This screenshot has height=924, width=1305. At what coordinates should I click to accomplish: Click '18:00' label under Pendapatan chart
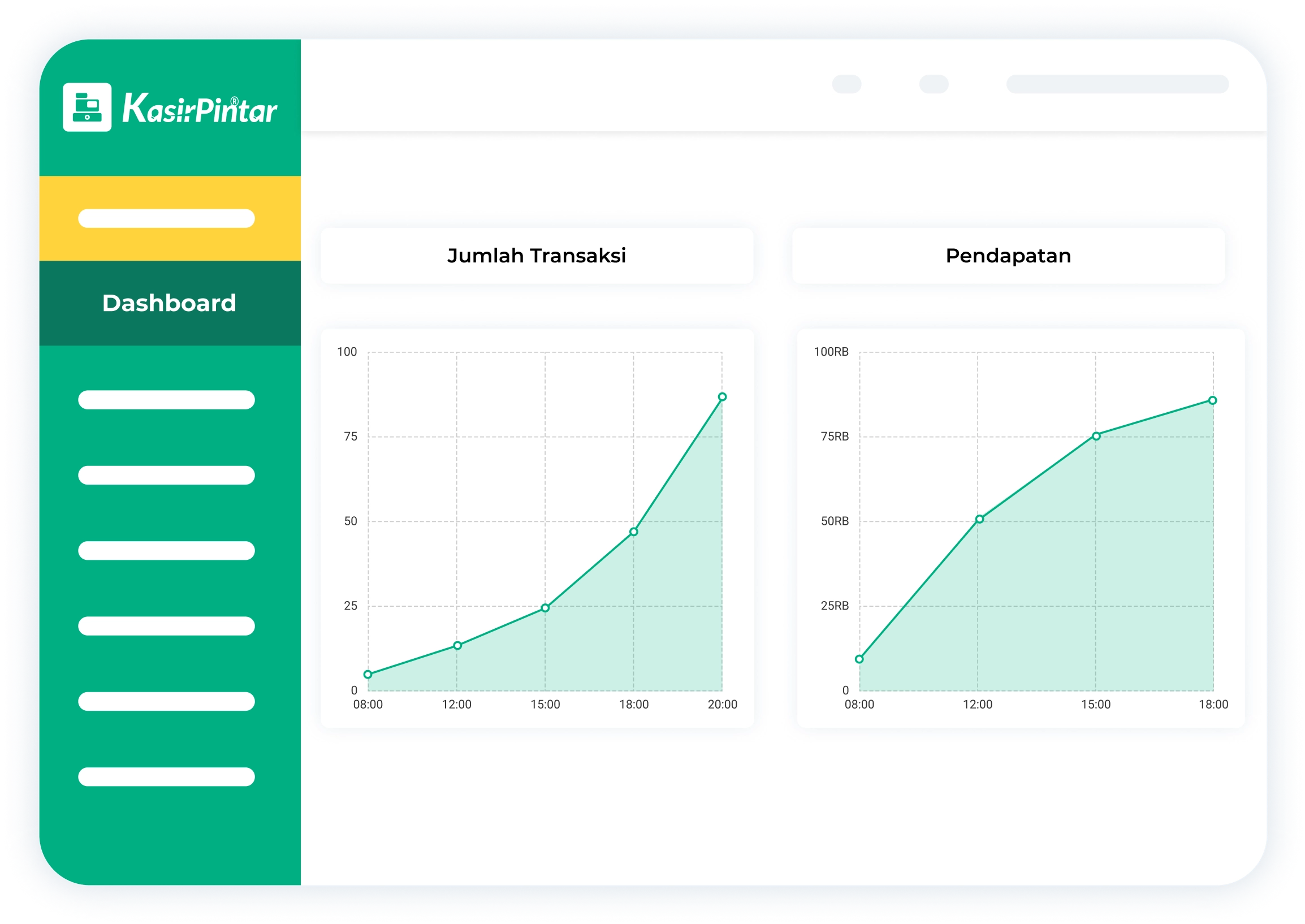click(1213, 704)
